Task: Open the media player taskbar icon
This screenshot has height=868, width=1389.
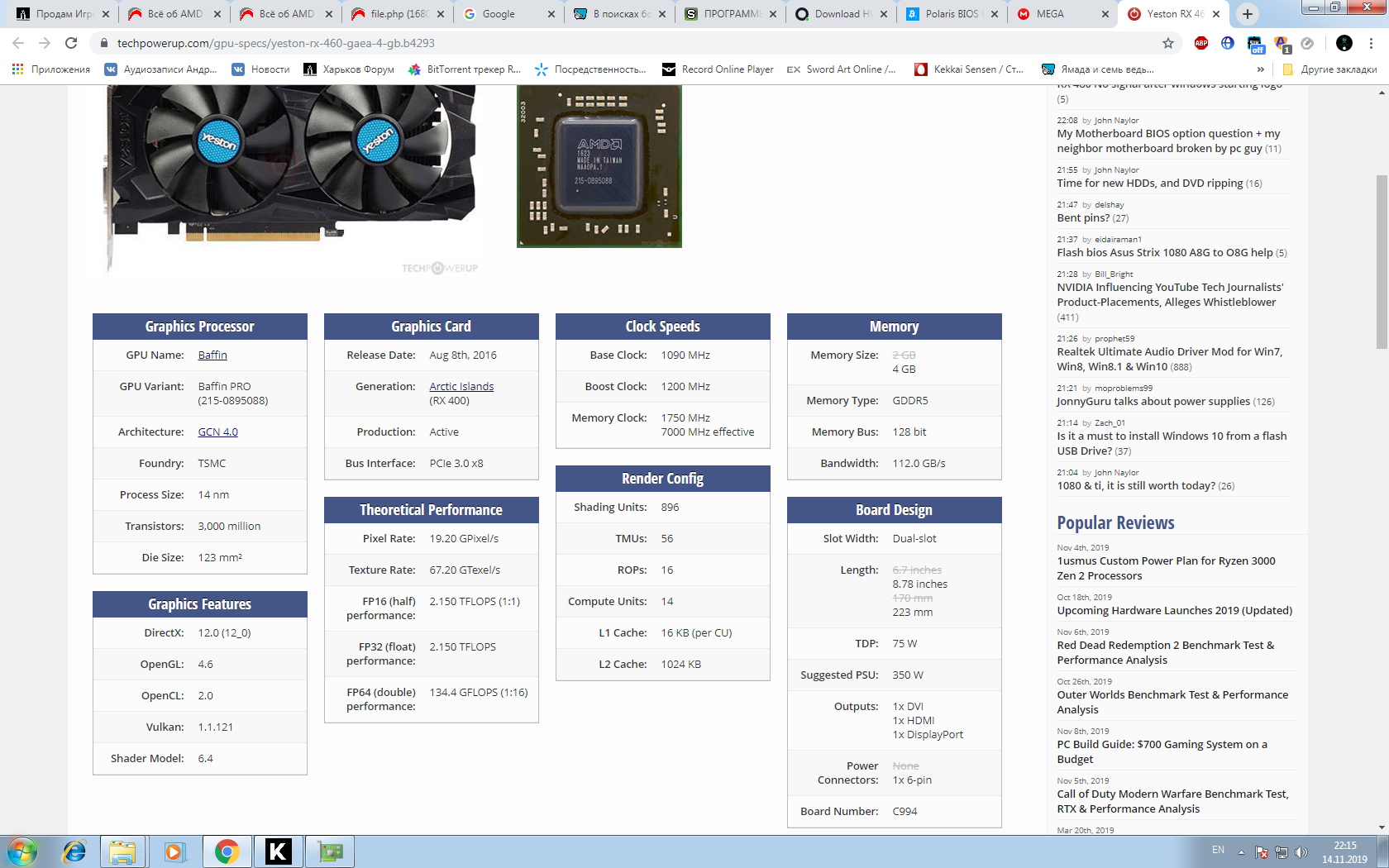Action: [174, 851]
